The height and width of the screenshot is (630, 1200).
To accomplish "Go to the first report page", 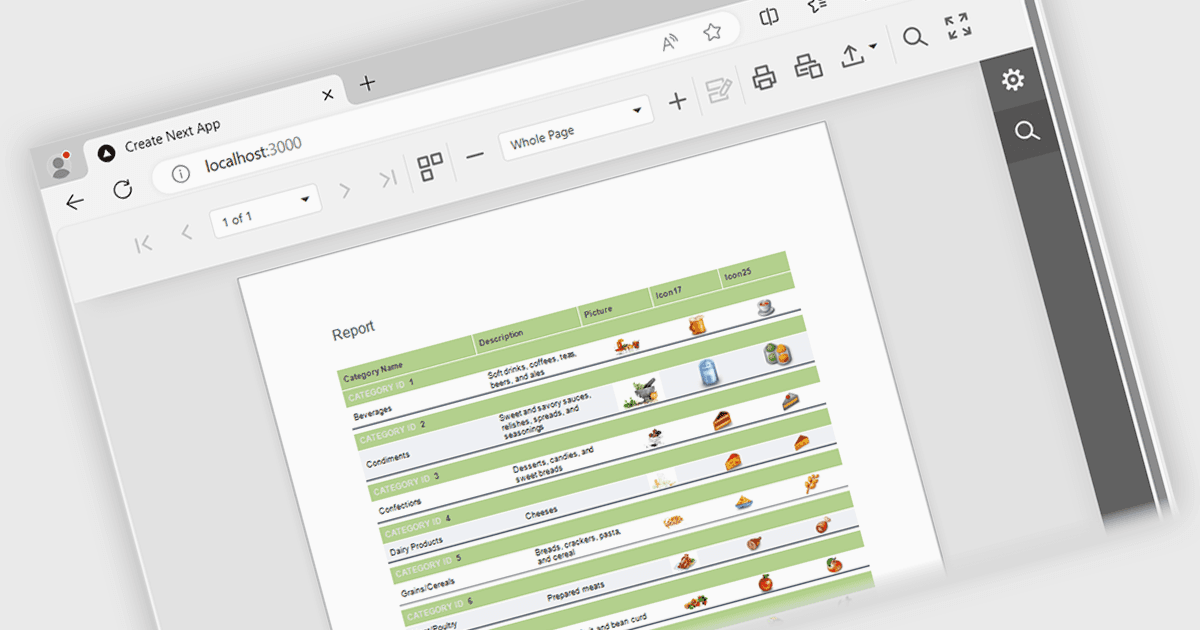I will [143, 243].
